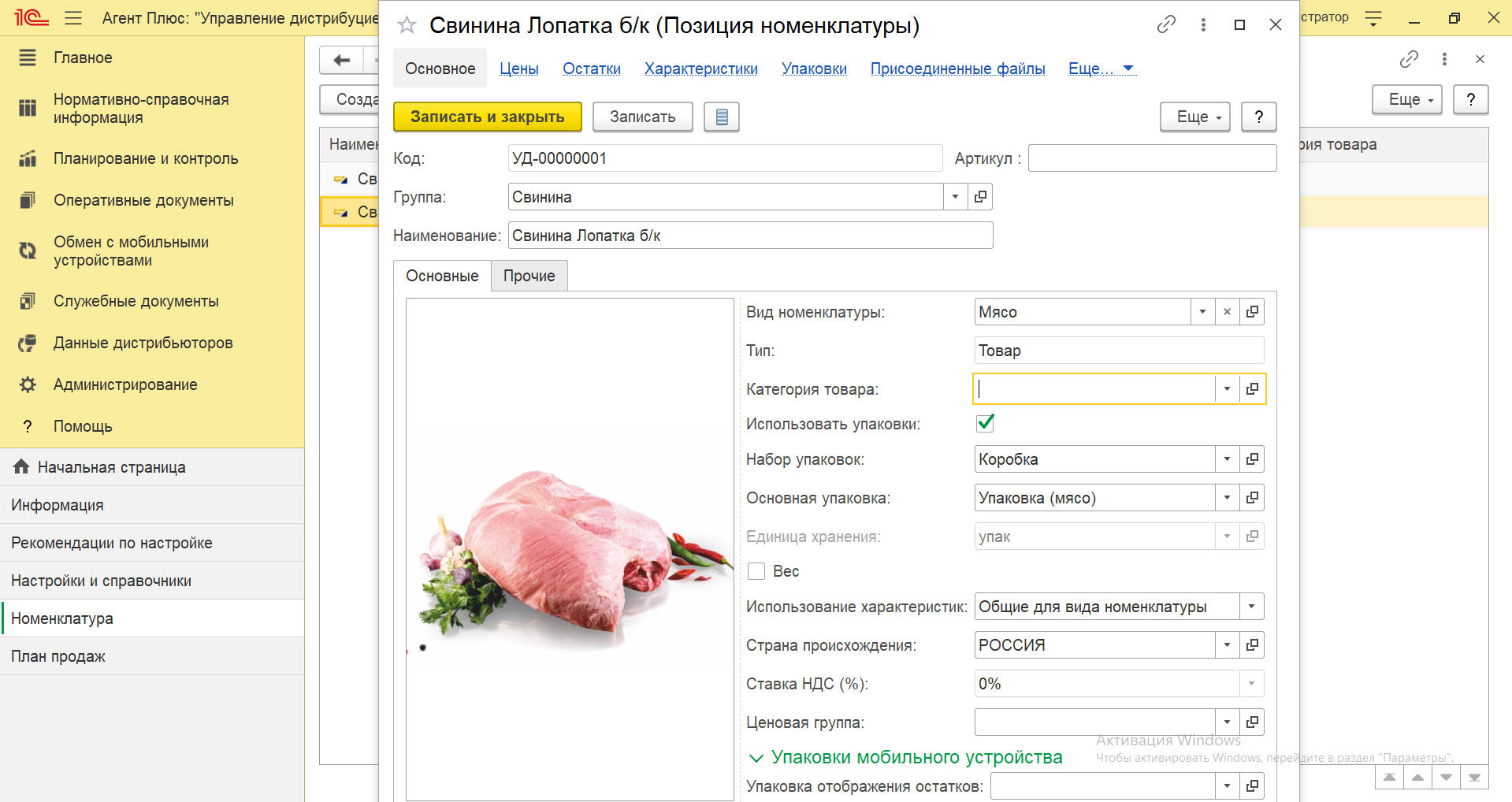Click the Артикул input field
1512x802 pixels.
point(1152,158)
